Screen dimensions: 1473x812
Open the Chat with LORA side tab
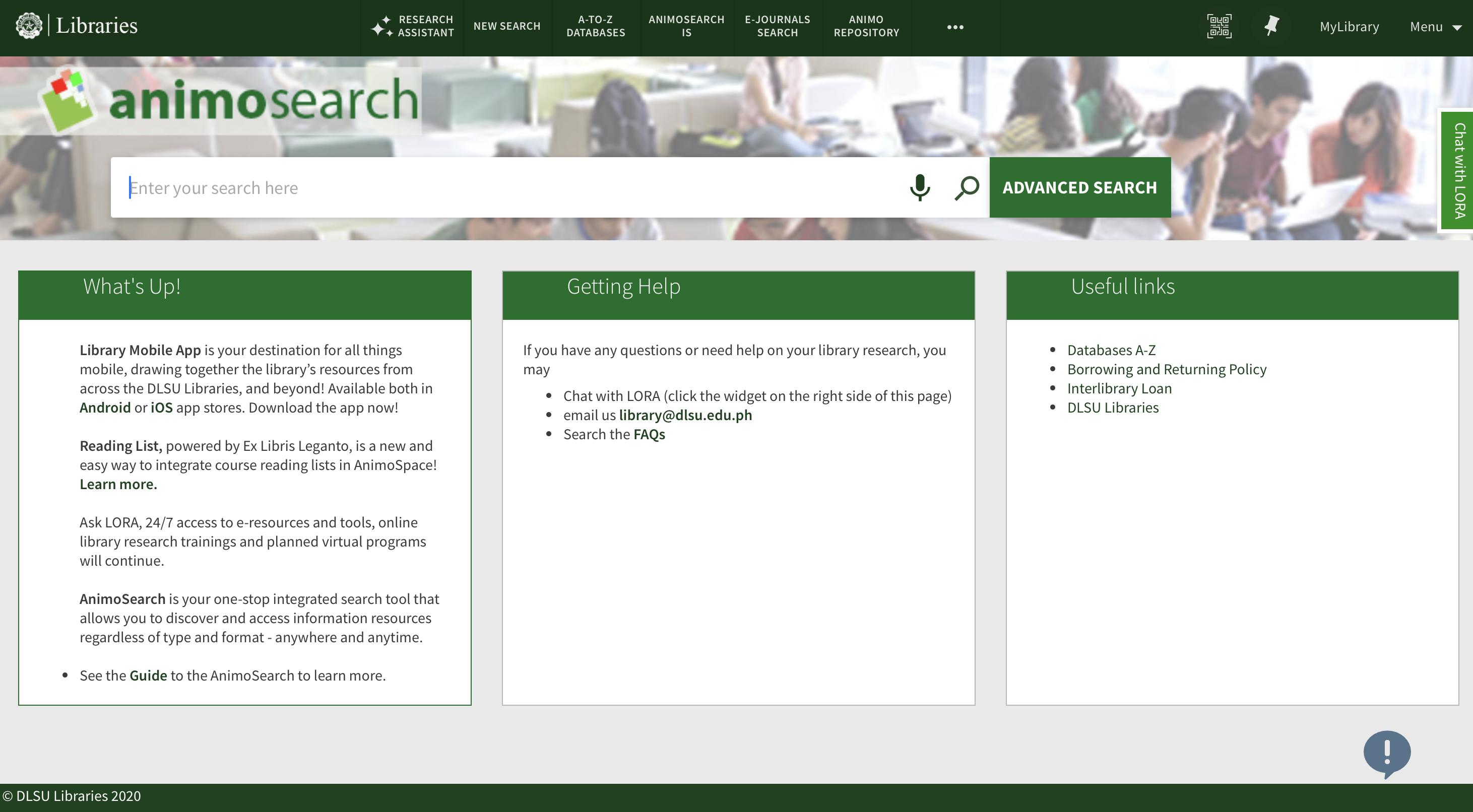pos(1457,171)
